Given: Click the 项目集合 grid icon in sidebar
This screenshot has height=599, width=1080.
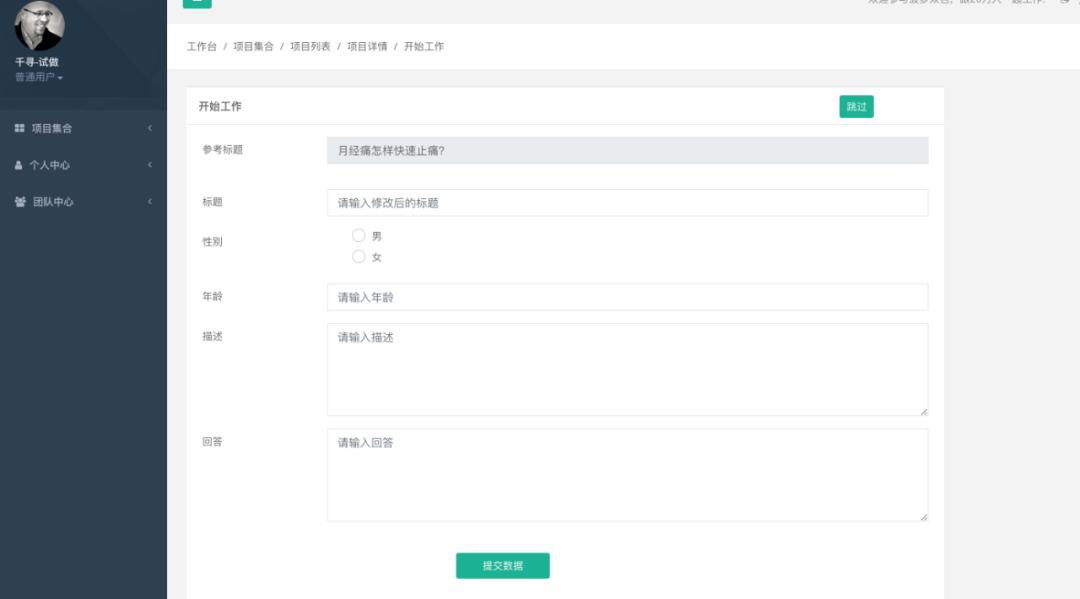Looking at the screenshot, I should point(19,128).
